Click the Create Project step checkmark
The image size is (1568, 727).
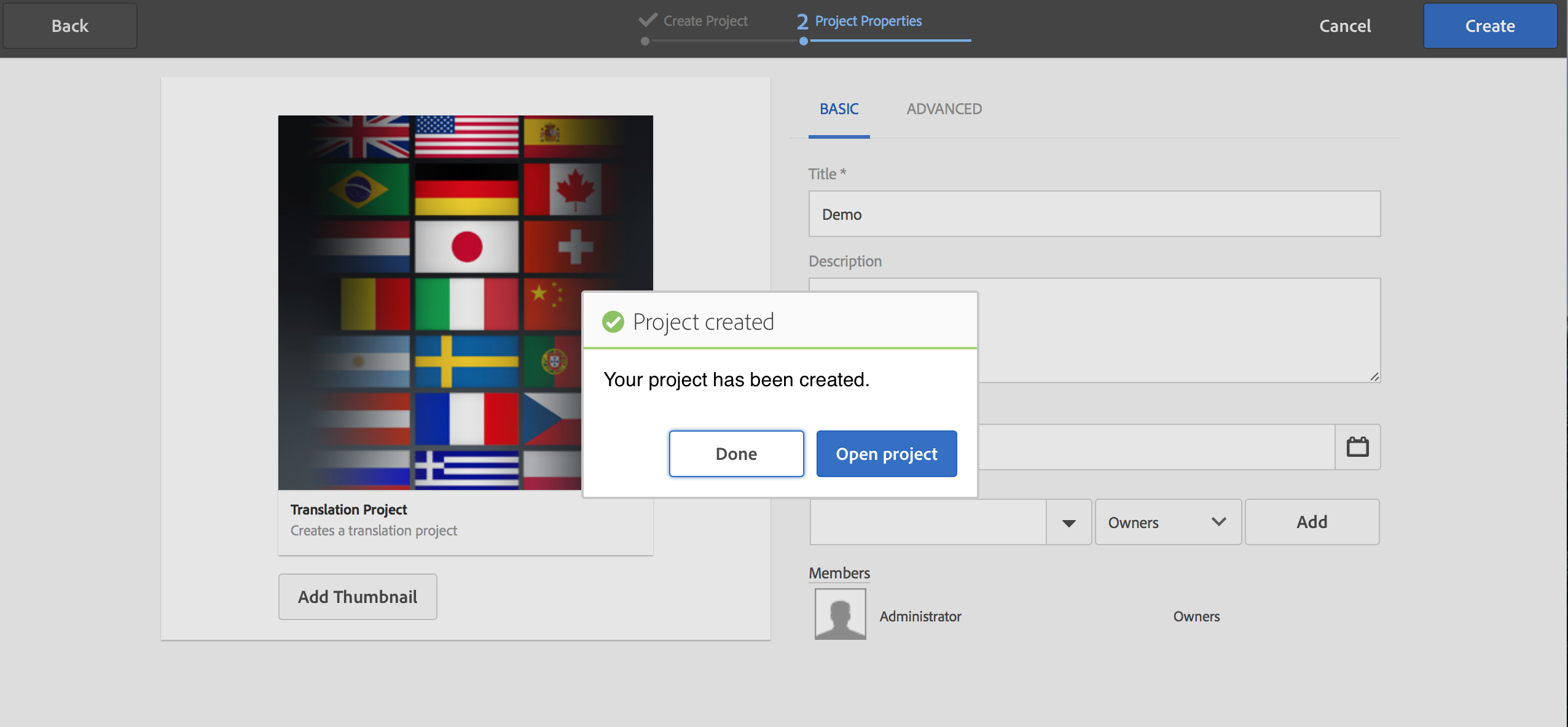(648, 20)
